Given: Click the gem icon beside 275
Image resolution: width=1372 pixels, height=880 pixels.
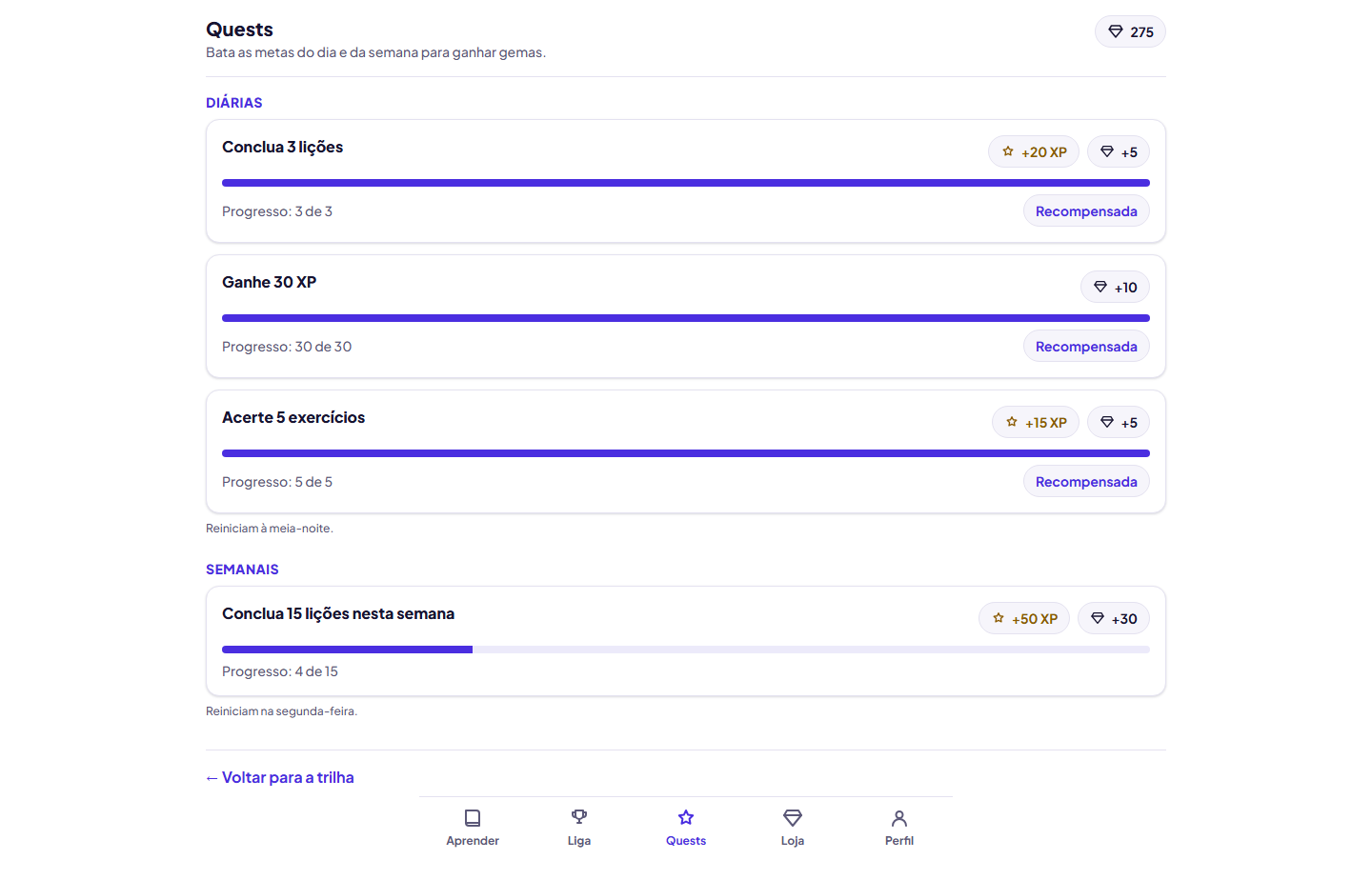Looking at the screenshot, I should [1116, 31].
